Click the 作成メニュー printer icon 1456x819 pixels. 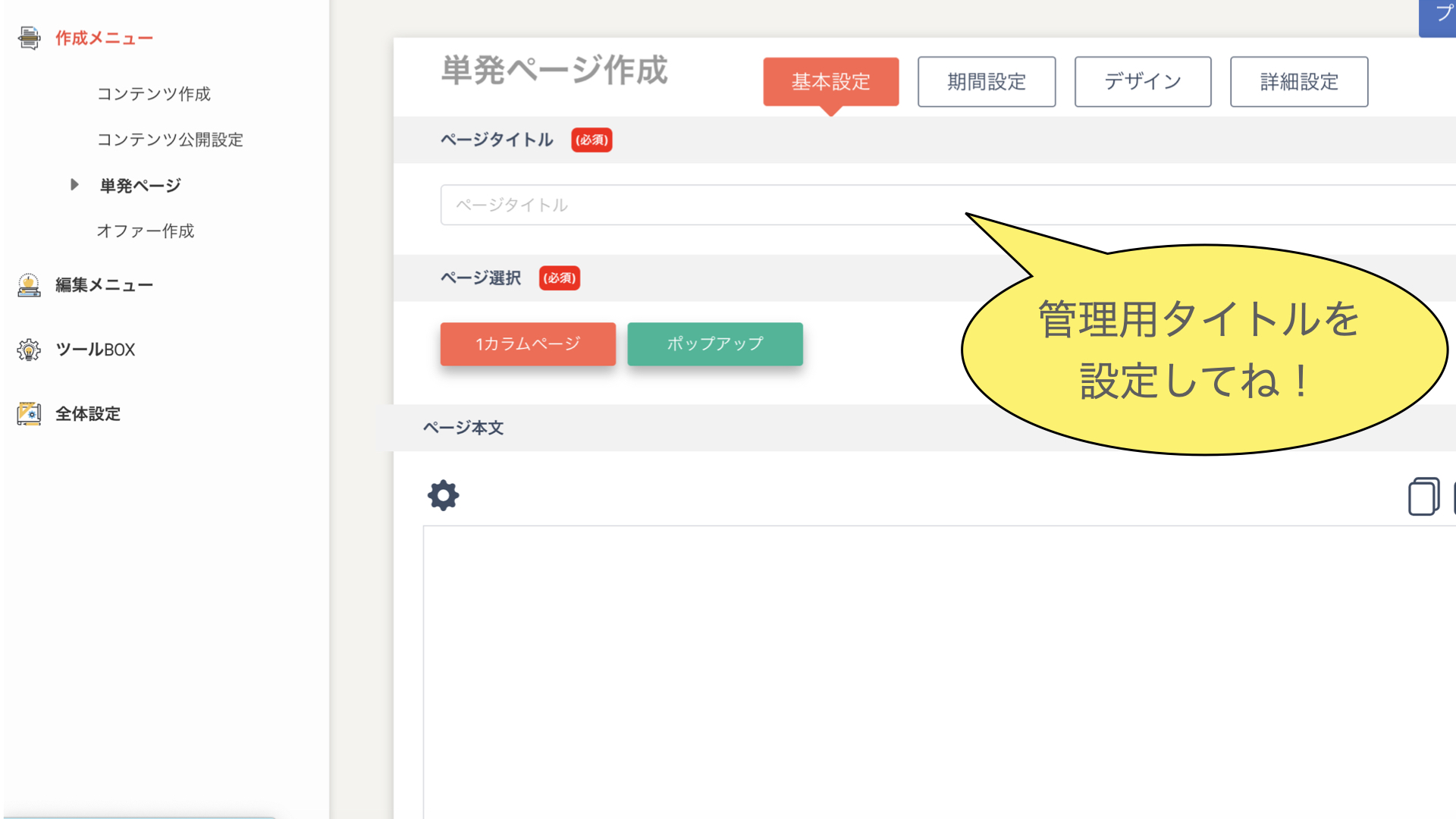pos(29,38)
